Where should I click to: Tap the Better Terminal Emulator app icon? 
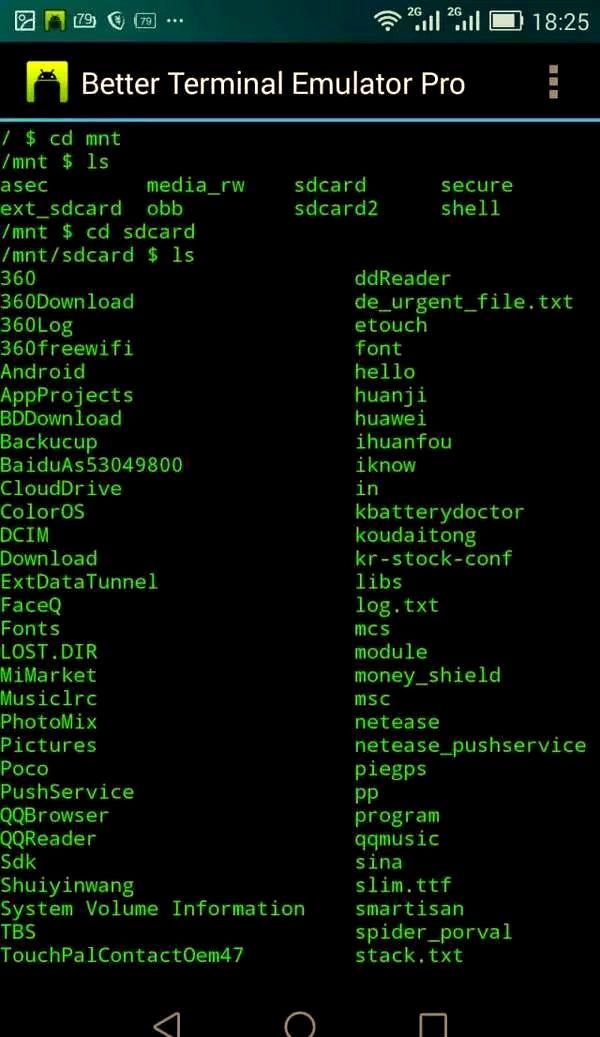tap(47, 82)
